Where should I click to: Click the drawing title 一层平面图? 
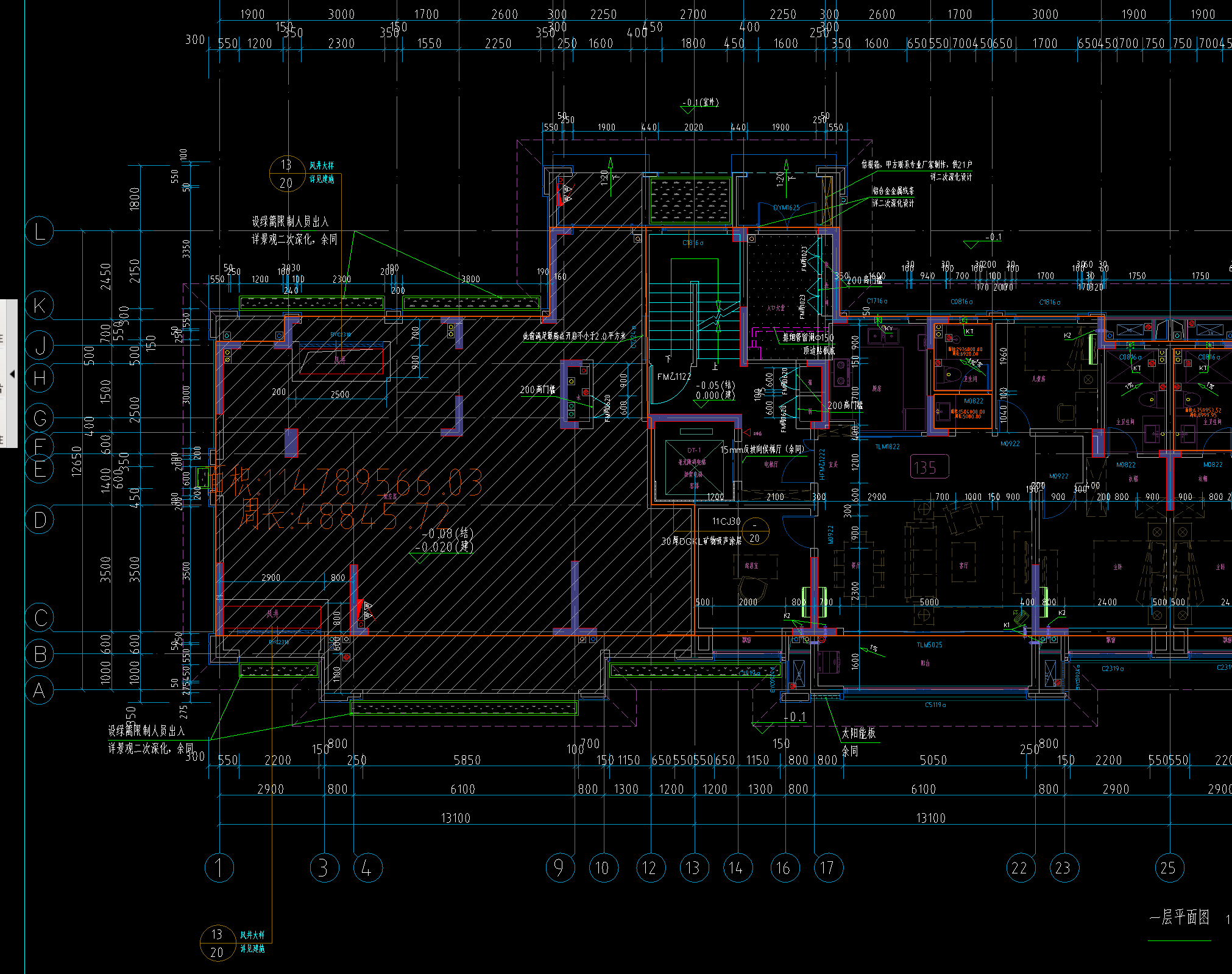(x=1179, y=917)
